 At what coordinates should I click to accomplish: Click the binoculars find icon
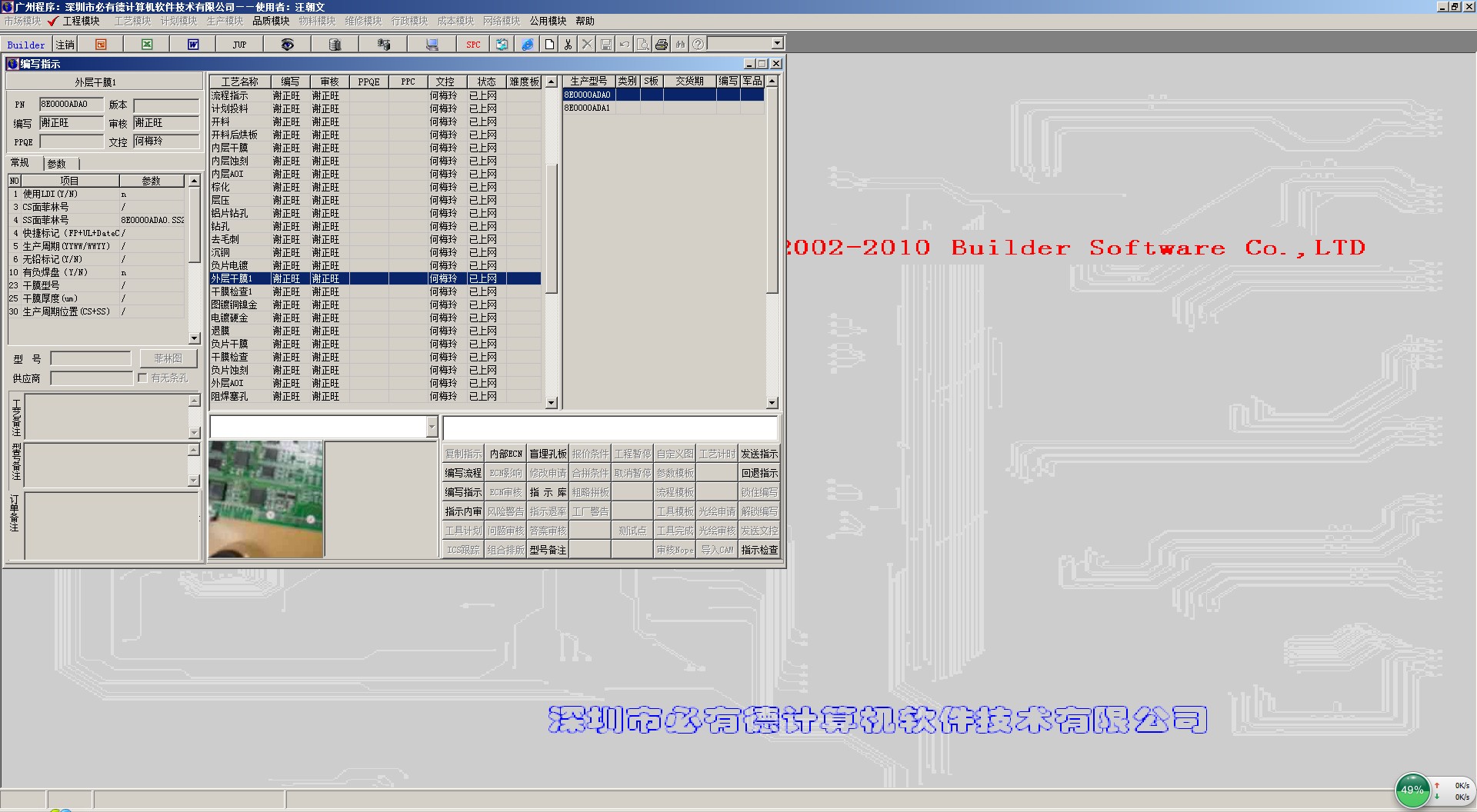(x=680, y=45)
